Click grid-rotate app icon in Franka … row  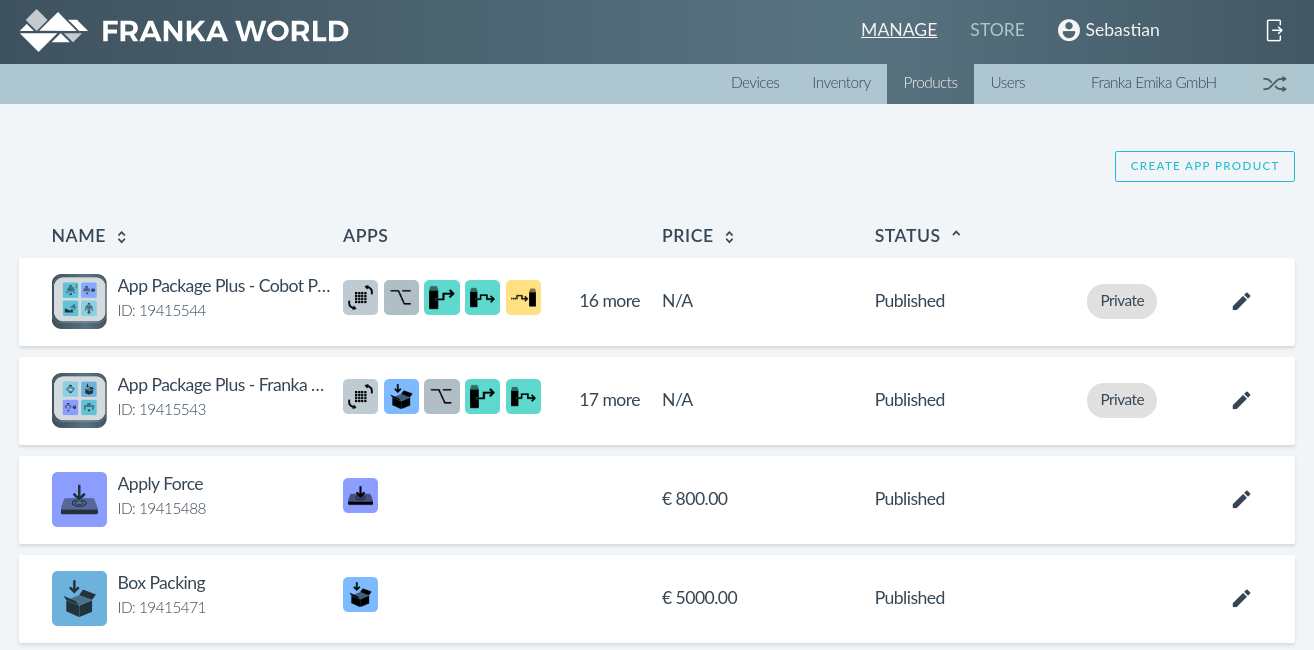tap(361, 397)
